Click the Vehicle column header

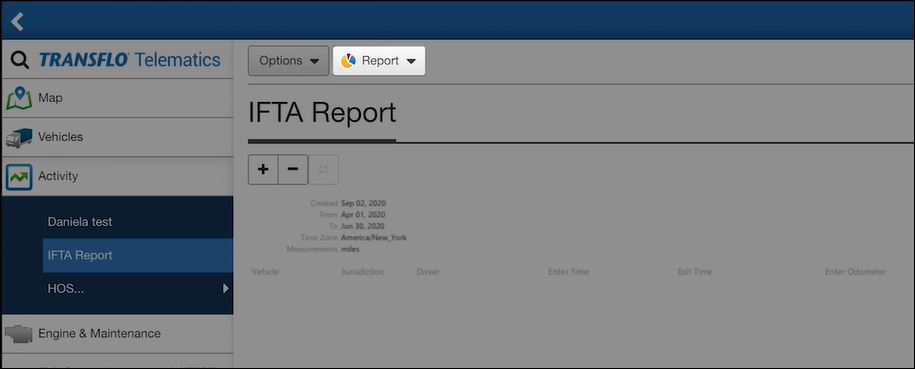point(265,272)
